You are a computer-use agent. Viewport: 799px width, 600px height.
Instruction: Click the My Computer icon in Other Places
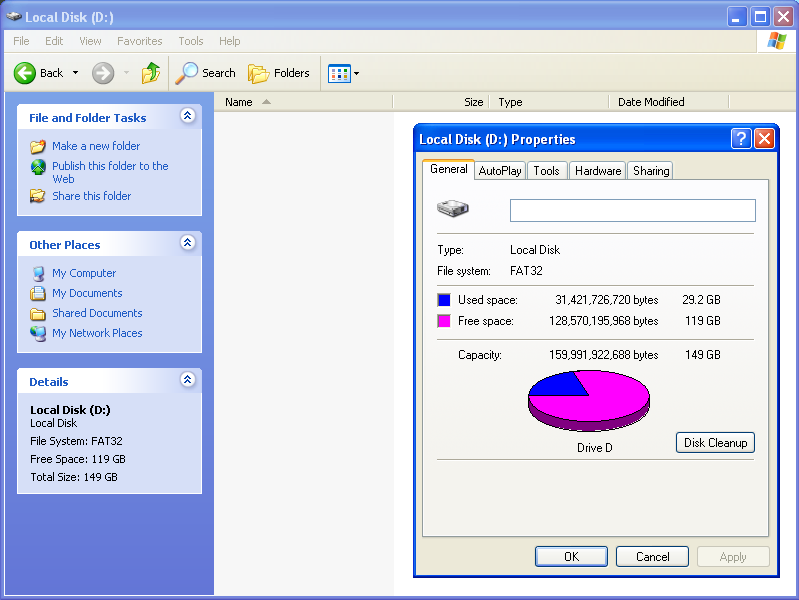(x=38, y=273)
